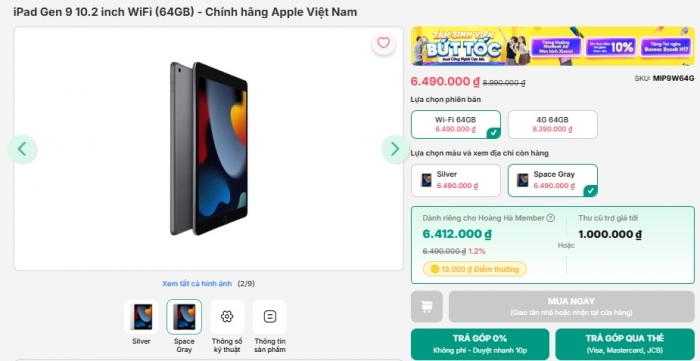Click the TRẢ GÓP QUA THẺ button
The width and height of the screenshot is (700, 361).
625,344
